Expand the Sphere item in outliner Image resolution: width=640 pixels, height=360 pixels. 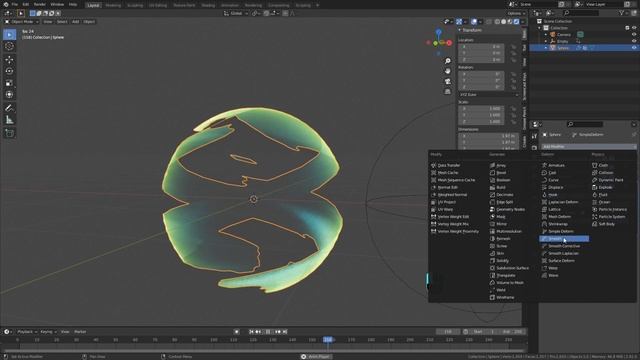click(546, 48)
